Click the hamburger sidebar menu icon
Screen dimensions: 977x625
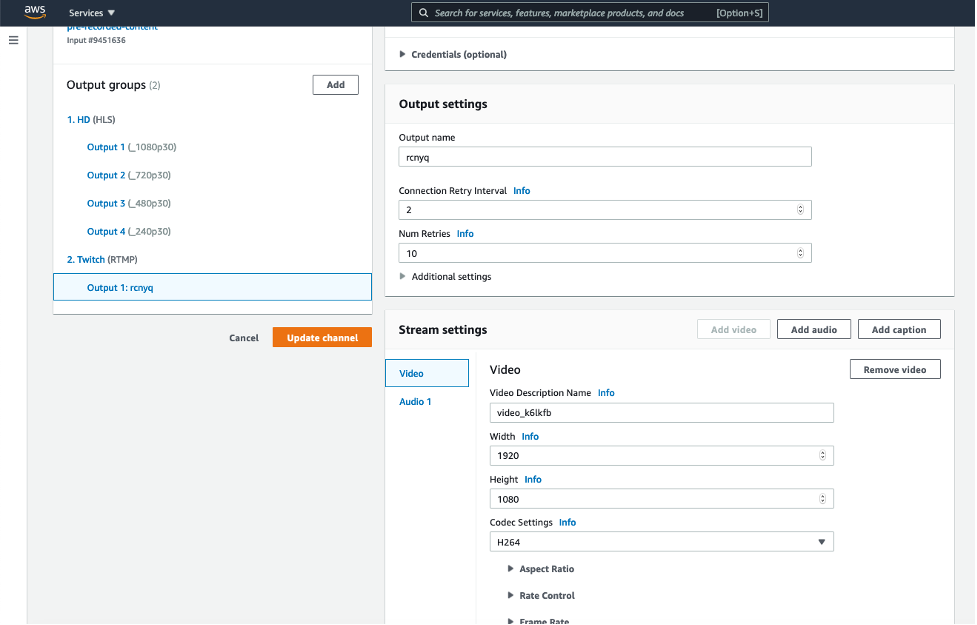pyautogui.click(x=13, y=40)
